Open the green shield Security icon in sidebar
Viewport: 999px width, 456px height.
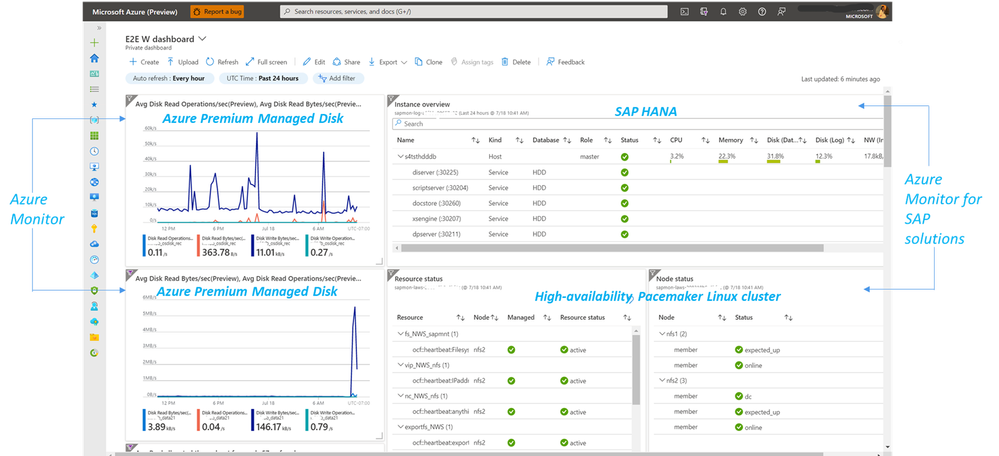(94, 290)
